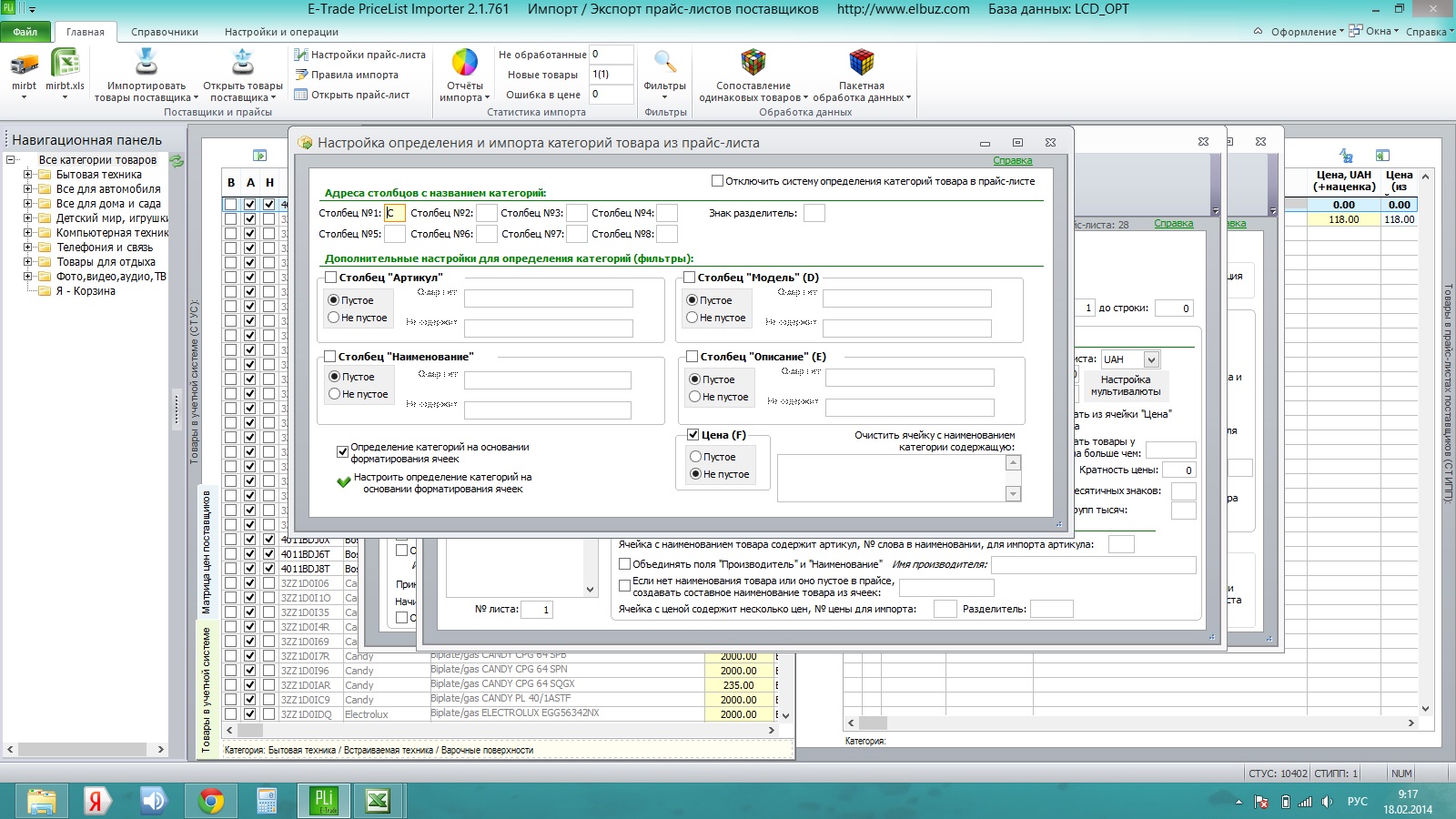Click the Aa font icon above Цена, UAH column
The width and height of the screenshot is (1456, 819).
point(1346,156)
